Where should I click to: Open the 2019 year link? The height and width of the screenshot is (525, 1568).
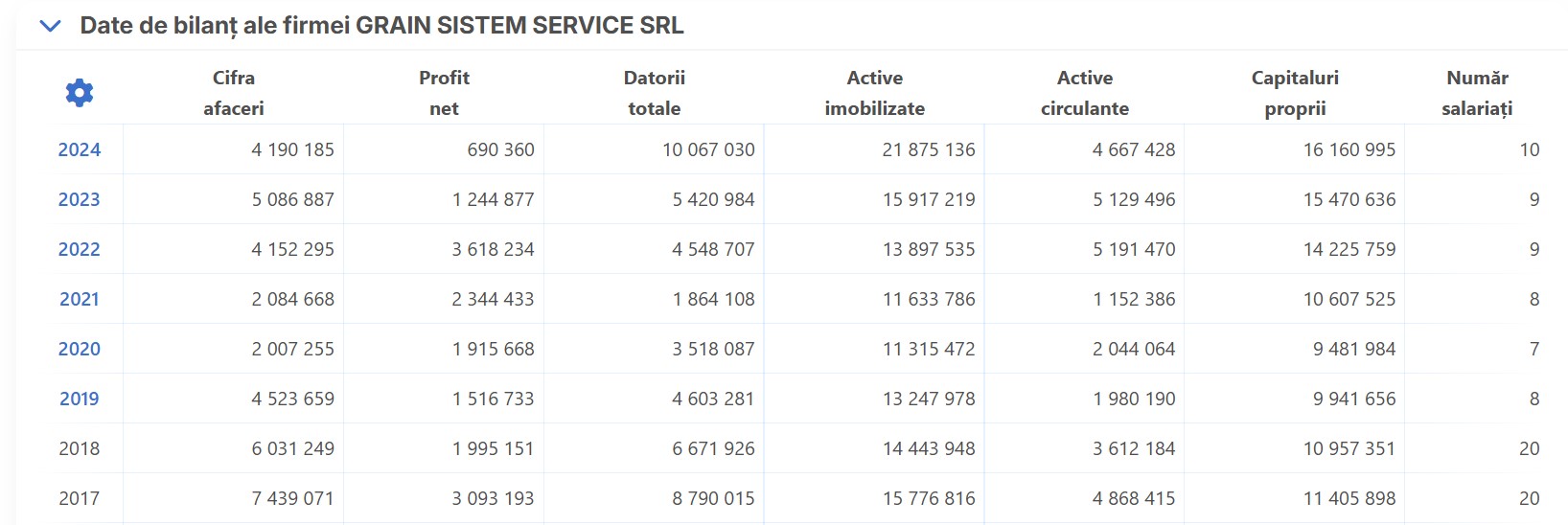click(80, 399)
